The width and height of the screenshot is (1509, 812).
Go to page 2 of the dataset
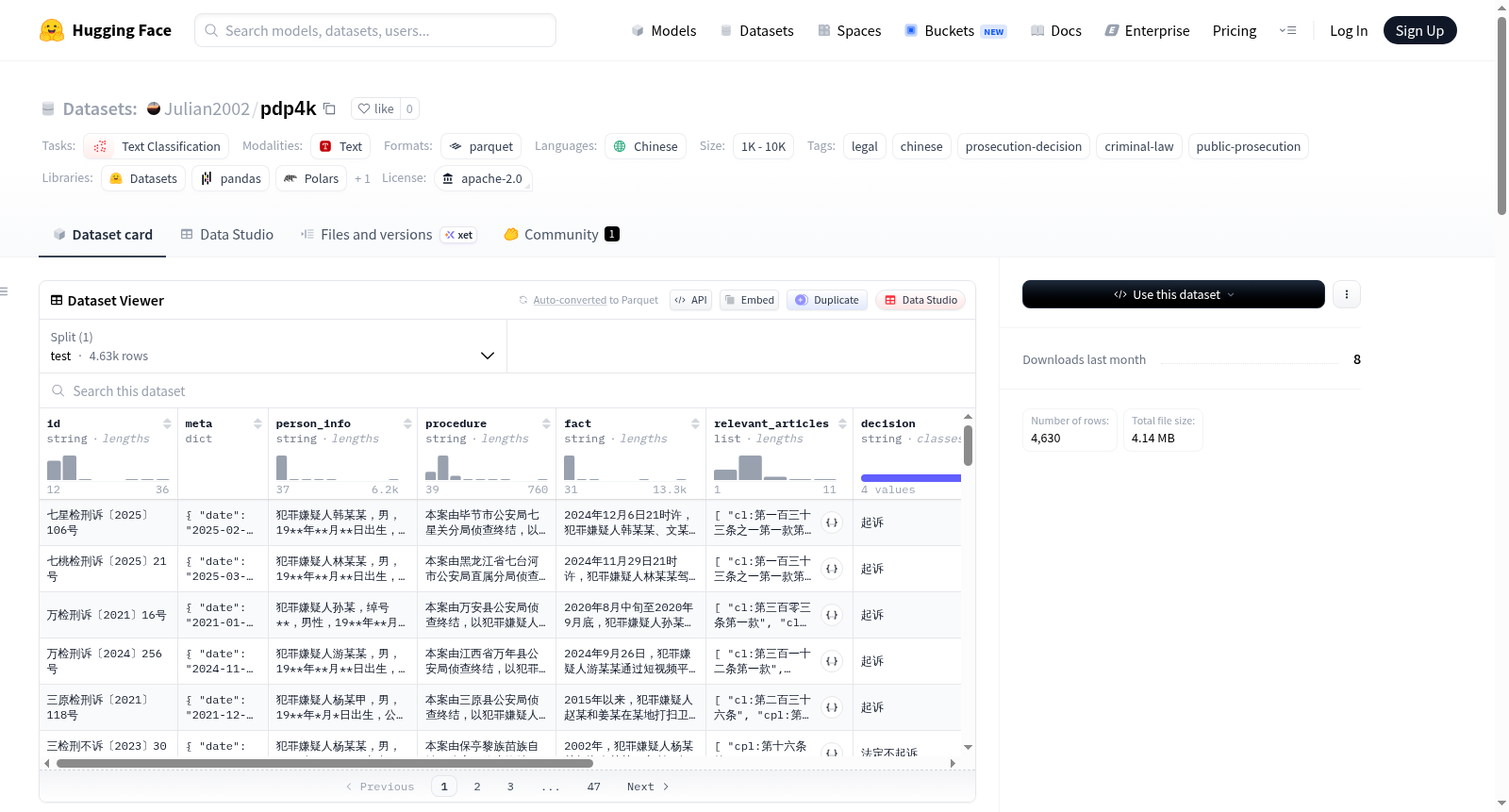477,787
